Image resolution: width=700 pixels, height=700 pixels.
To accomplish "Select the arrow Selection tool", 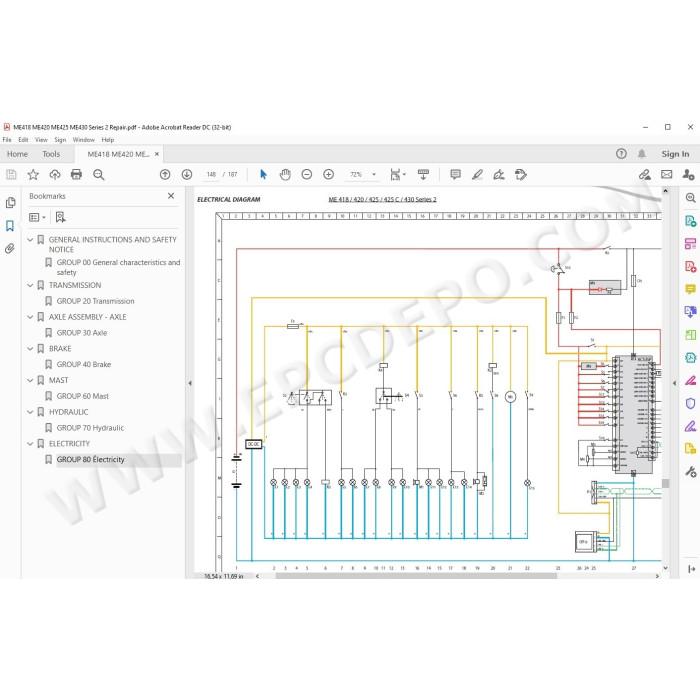I will click(x=263, y=175).
